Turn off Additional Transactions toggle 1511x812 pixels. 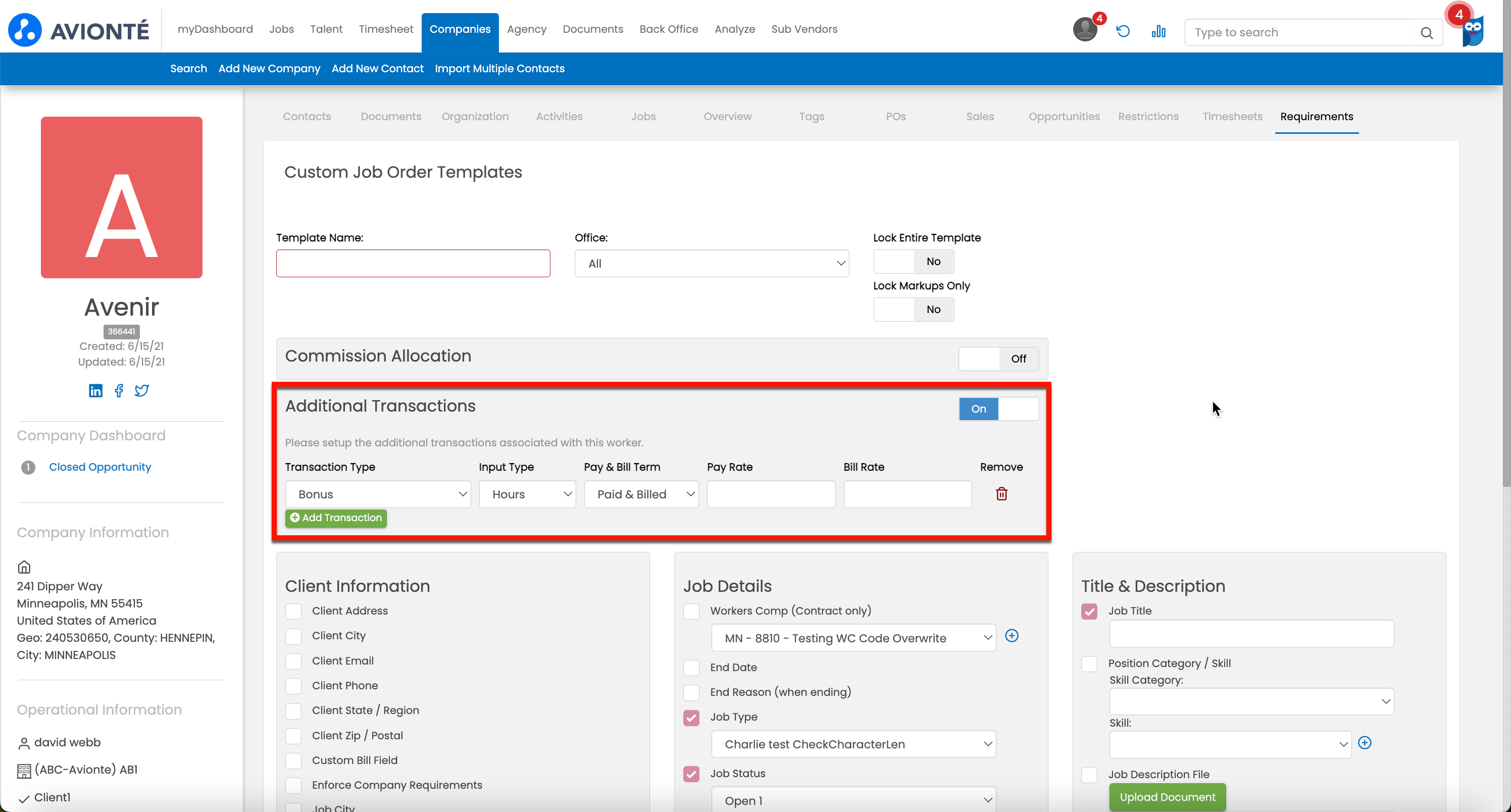(x=998, y=409)
